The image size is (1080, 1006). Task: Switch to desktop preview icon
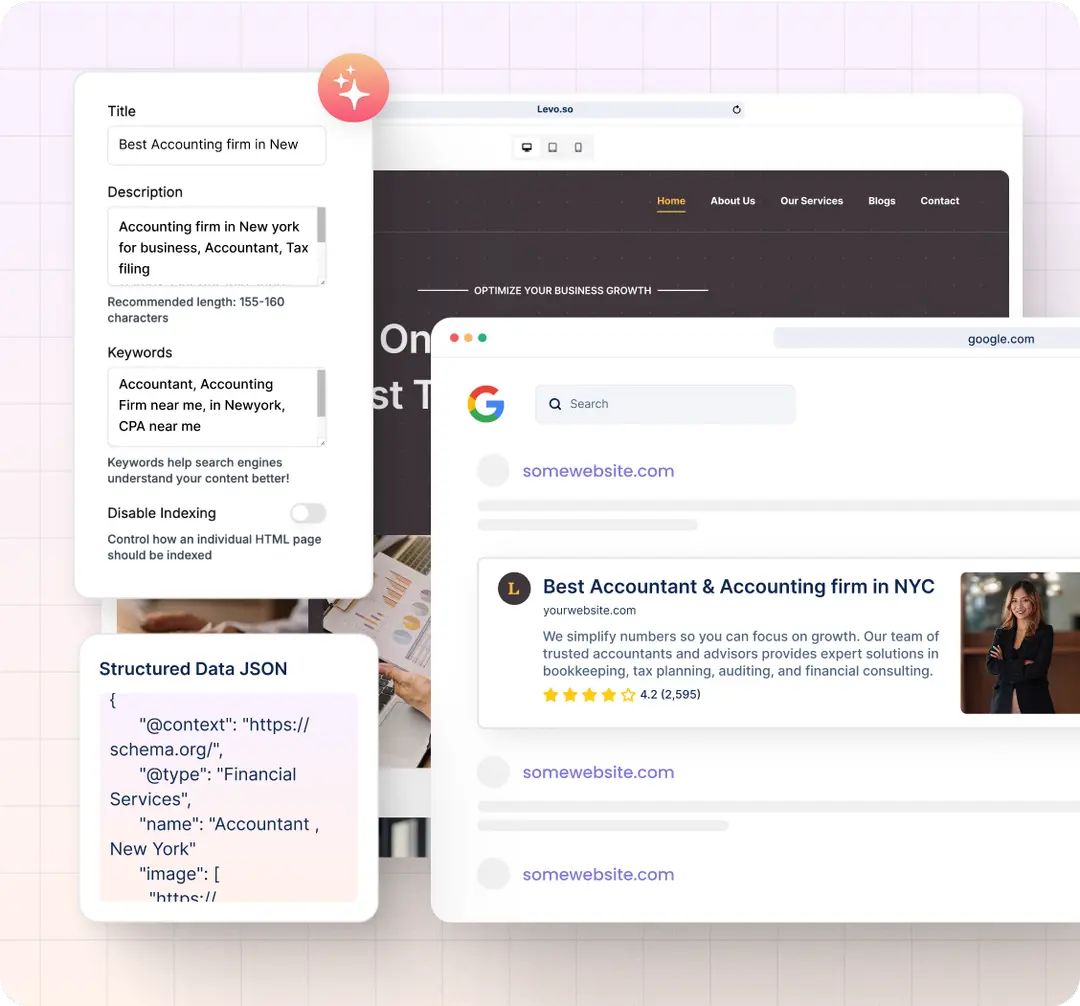(527, 147)
